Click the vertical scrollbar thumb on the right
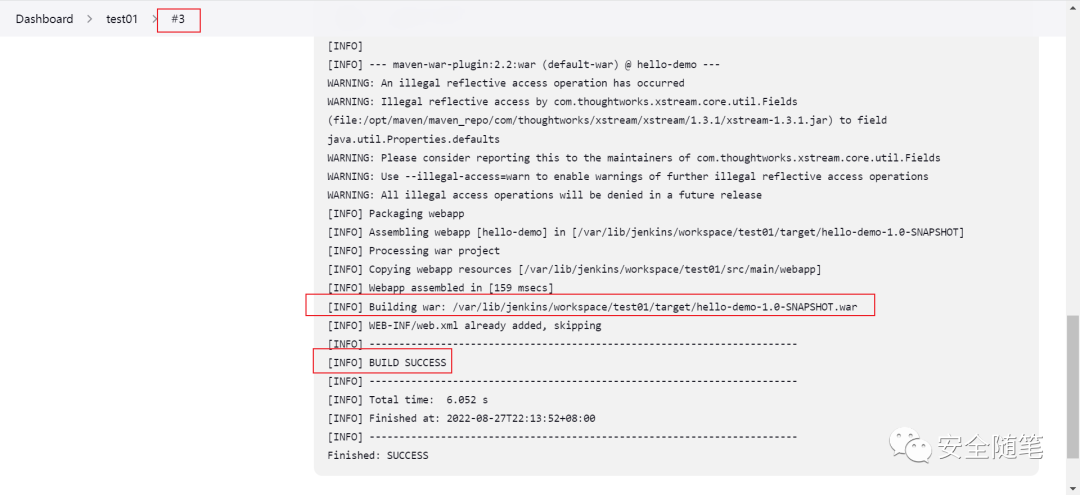 pyautogui.click(x=1073, y=386)
